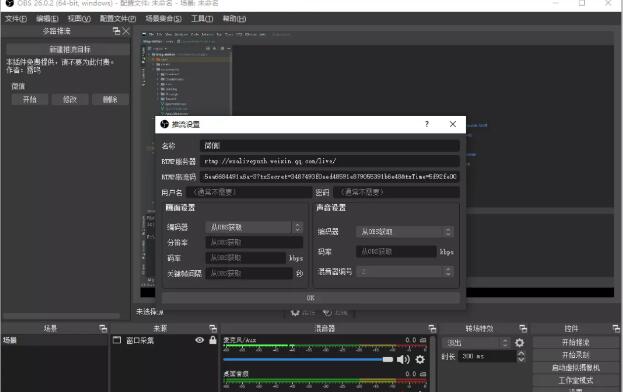The image size is (623, 392).
Task: Open the 帮助(H) menu
Action: (x=234, y=19)
